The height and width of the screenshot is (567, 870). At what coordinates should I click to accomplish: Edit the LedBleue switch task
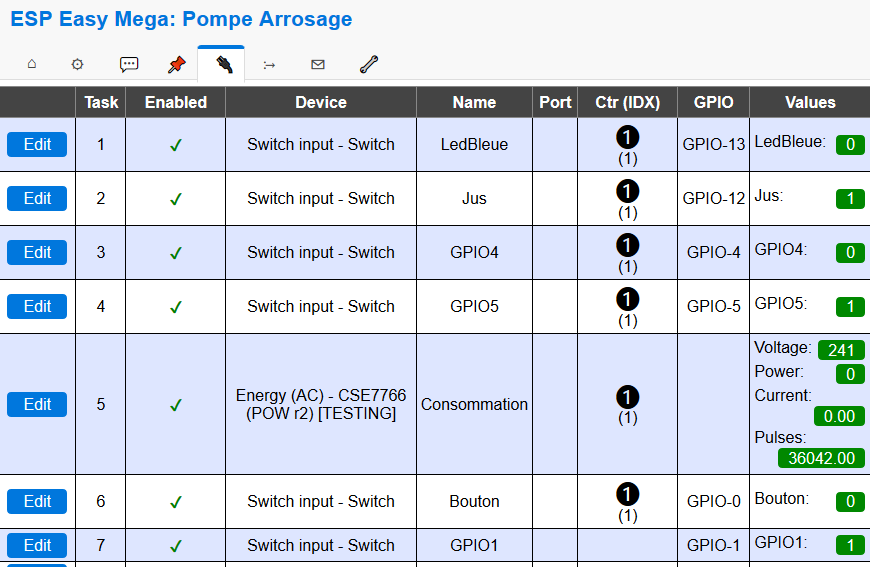[37, 145]
